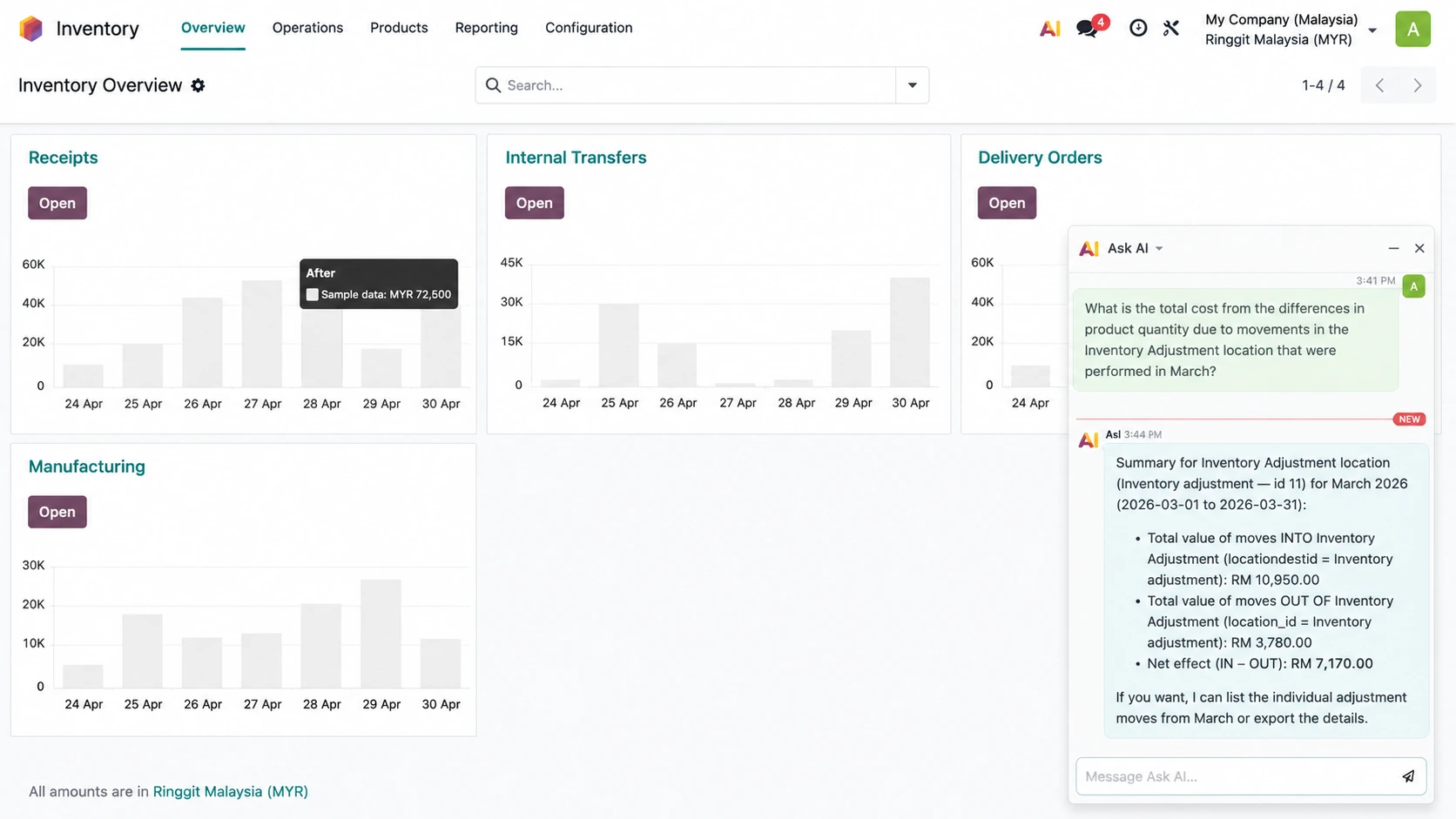Click the Inventory Overview gear settings icon
Image resolution: width=1456 pixels, height=819 pixels.
tap(198, 85)
